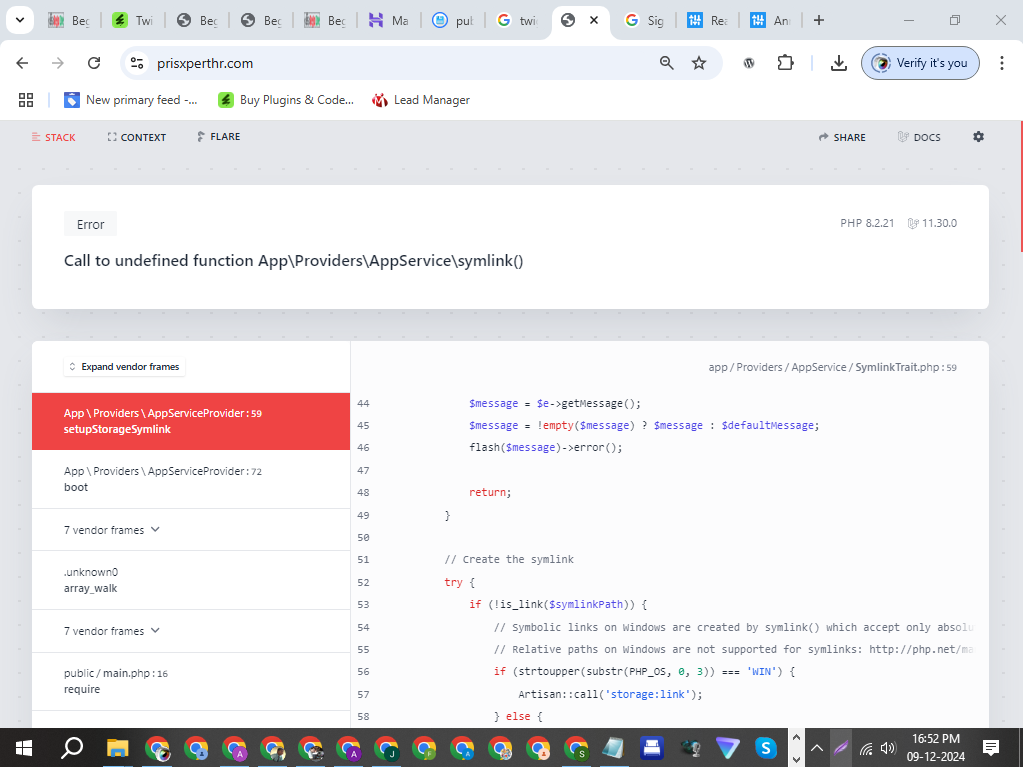Open the settings gear on the error page

coord(978,137)
